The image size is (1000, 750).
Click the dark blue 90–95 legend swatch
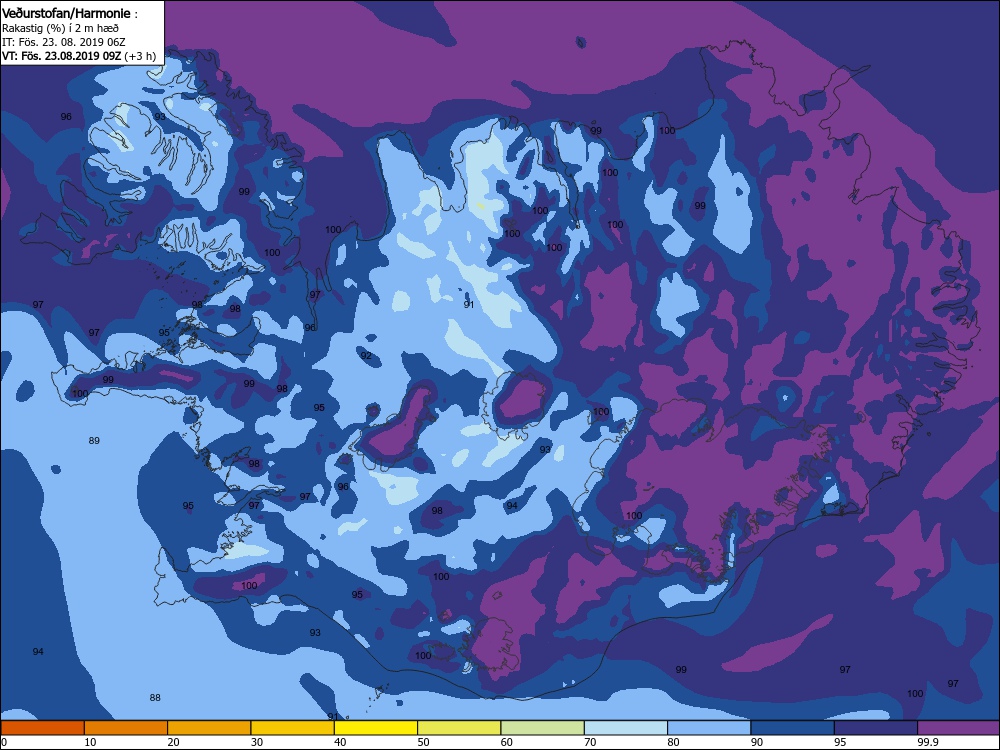tap(793, 728)
